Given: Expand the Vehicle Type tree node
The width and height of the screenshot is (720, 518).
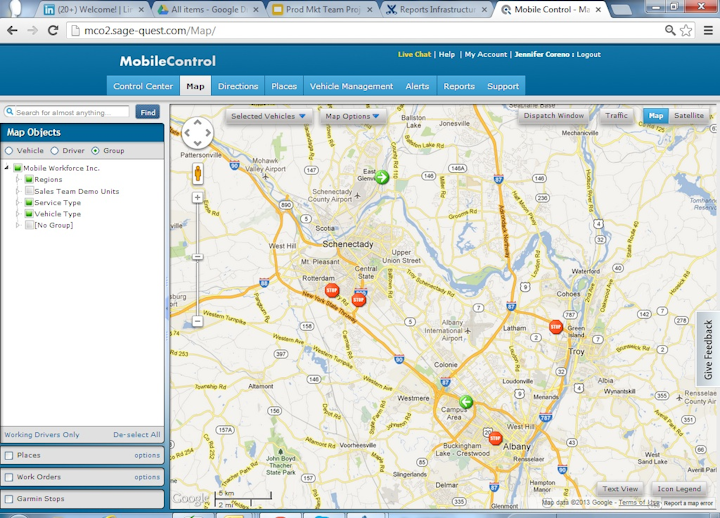Looking at the screenshot, I should pyautogui.click(x=18, y=214).
